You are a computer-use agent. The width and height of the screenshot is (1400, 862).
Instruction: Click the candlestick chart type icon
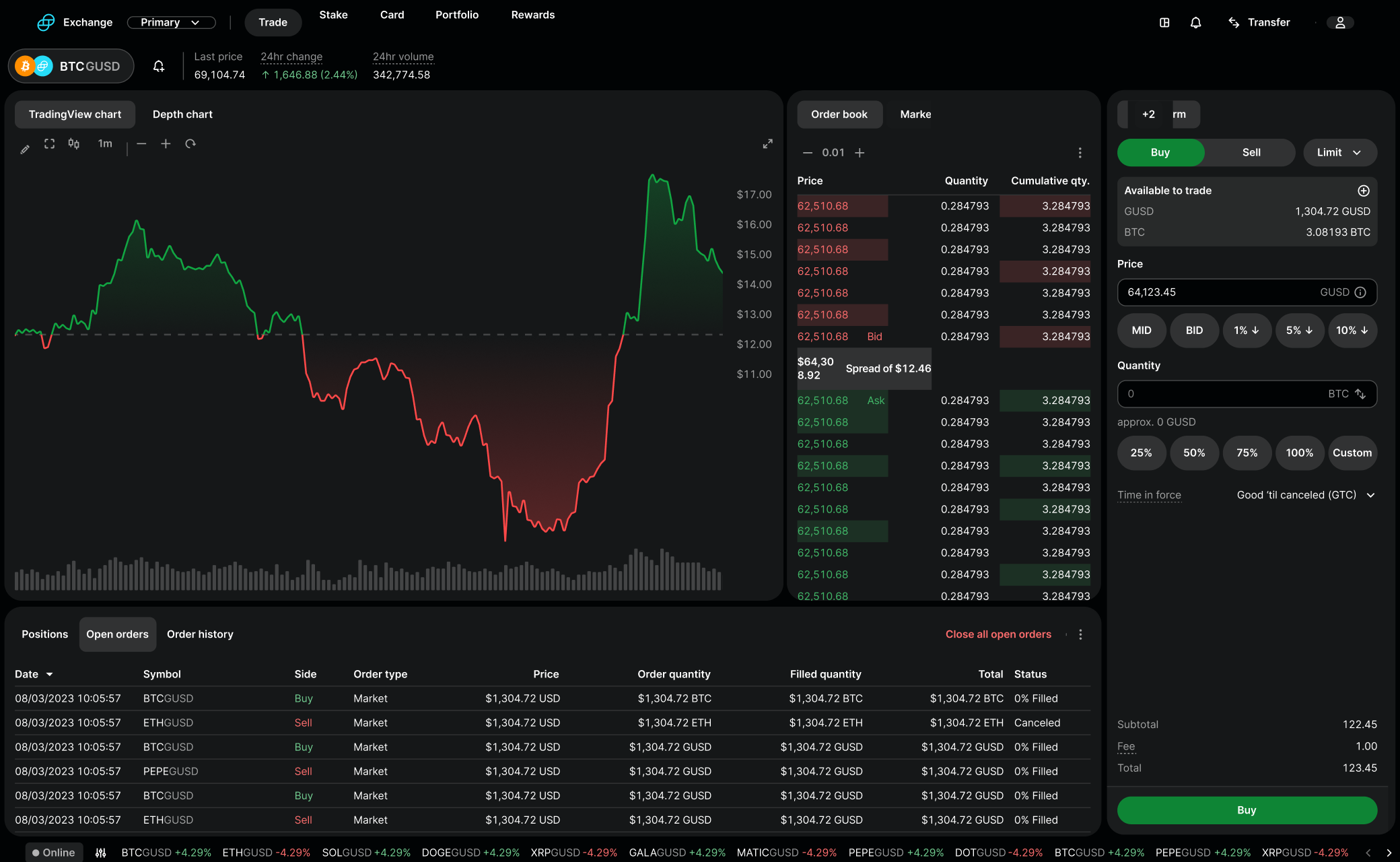[x=74, y=144]
